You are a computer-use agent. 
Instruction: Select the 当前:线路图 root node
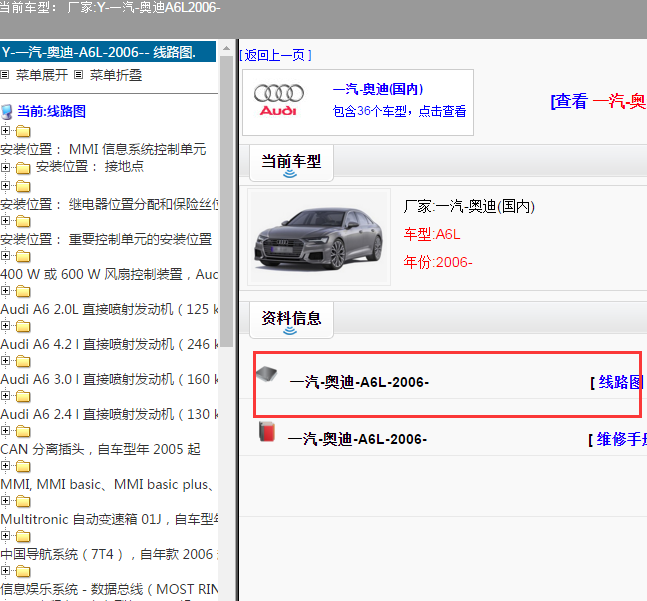point(52,111)
